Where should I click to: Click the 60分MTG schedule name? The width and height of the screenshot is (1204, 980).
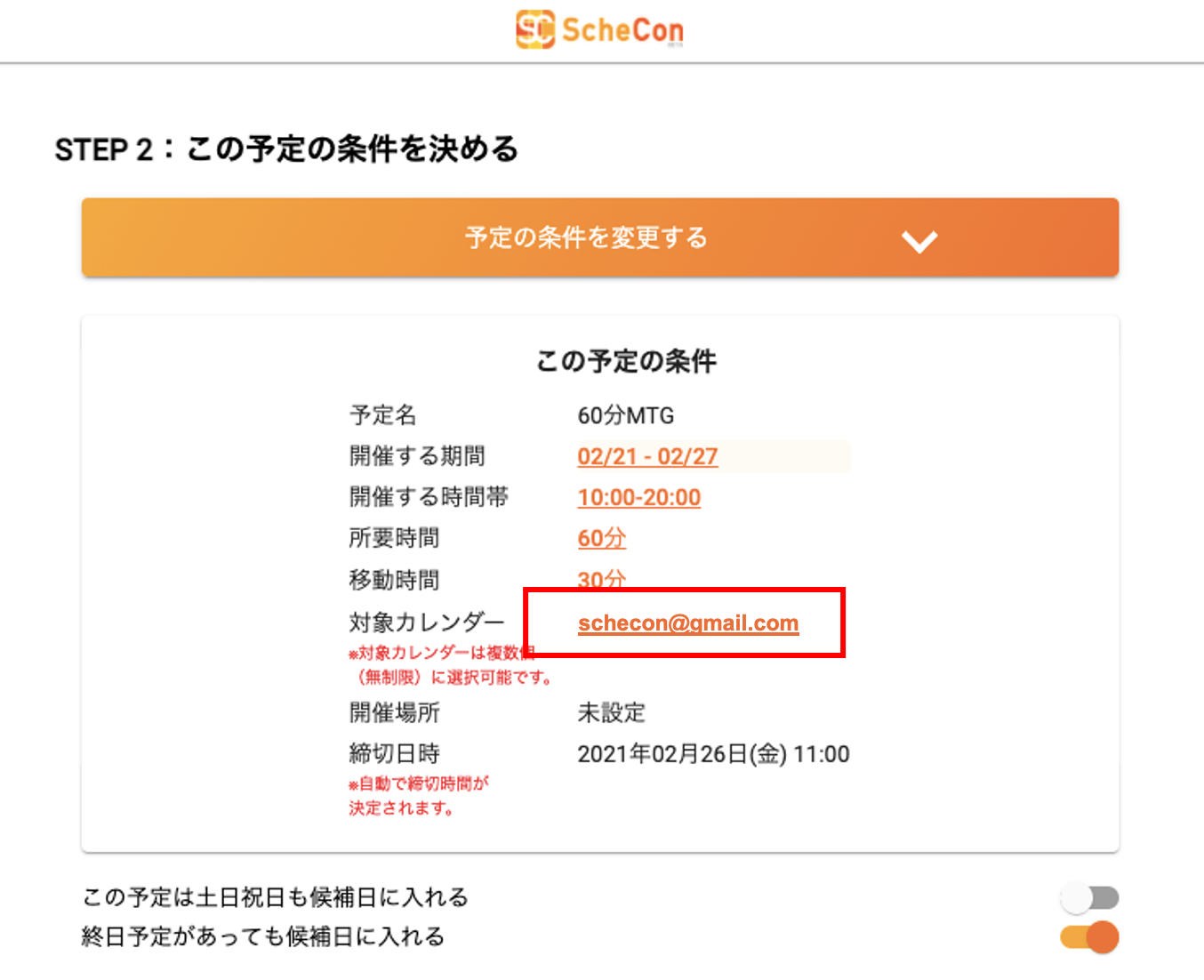626,415
